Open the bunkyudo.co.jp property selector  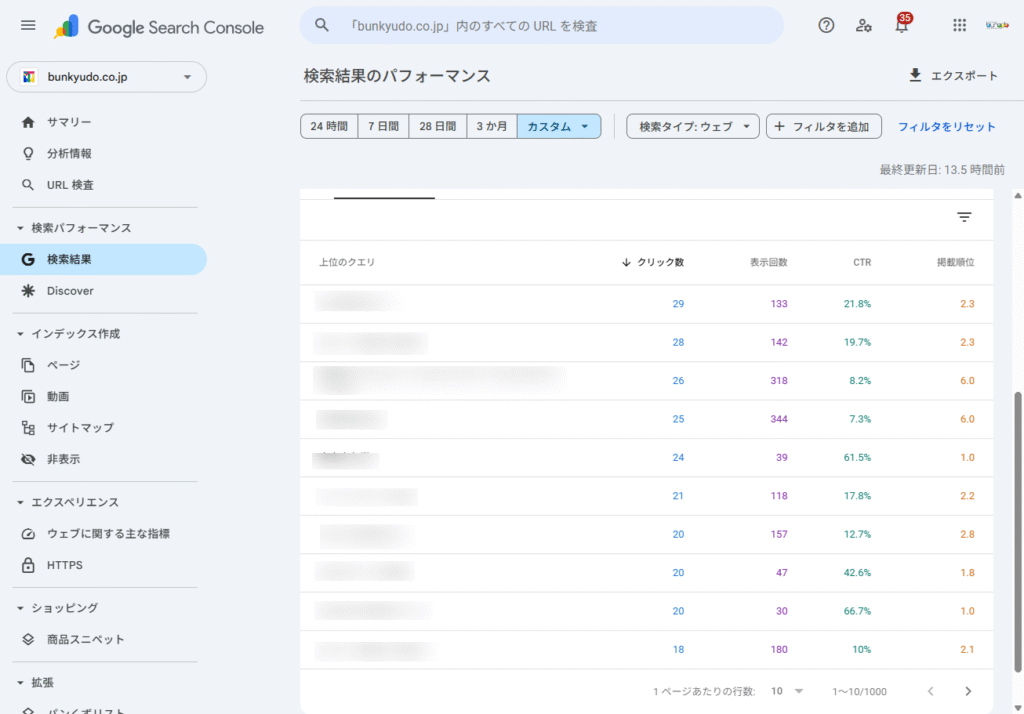click(x=106, y=77)
